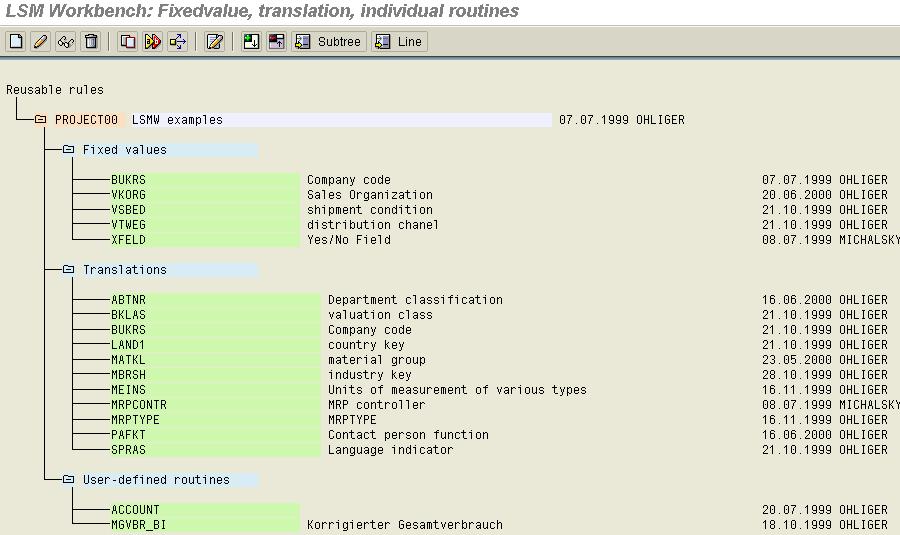Select translation ABTNR
The height and width of the screenshot is (535, 900).
point(215,300)
